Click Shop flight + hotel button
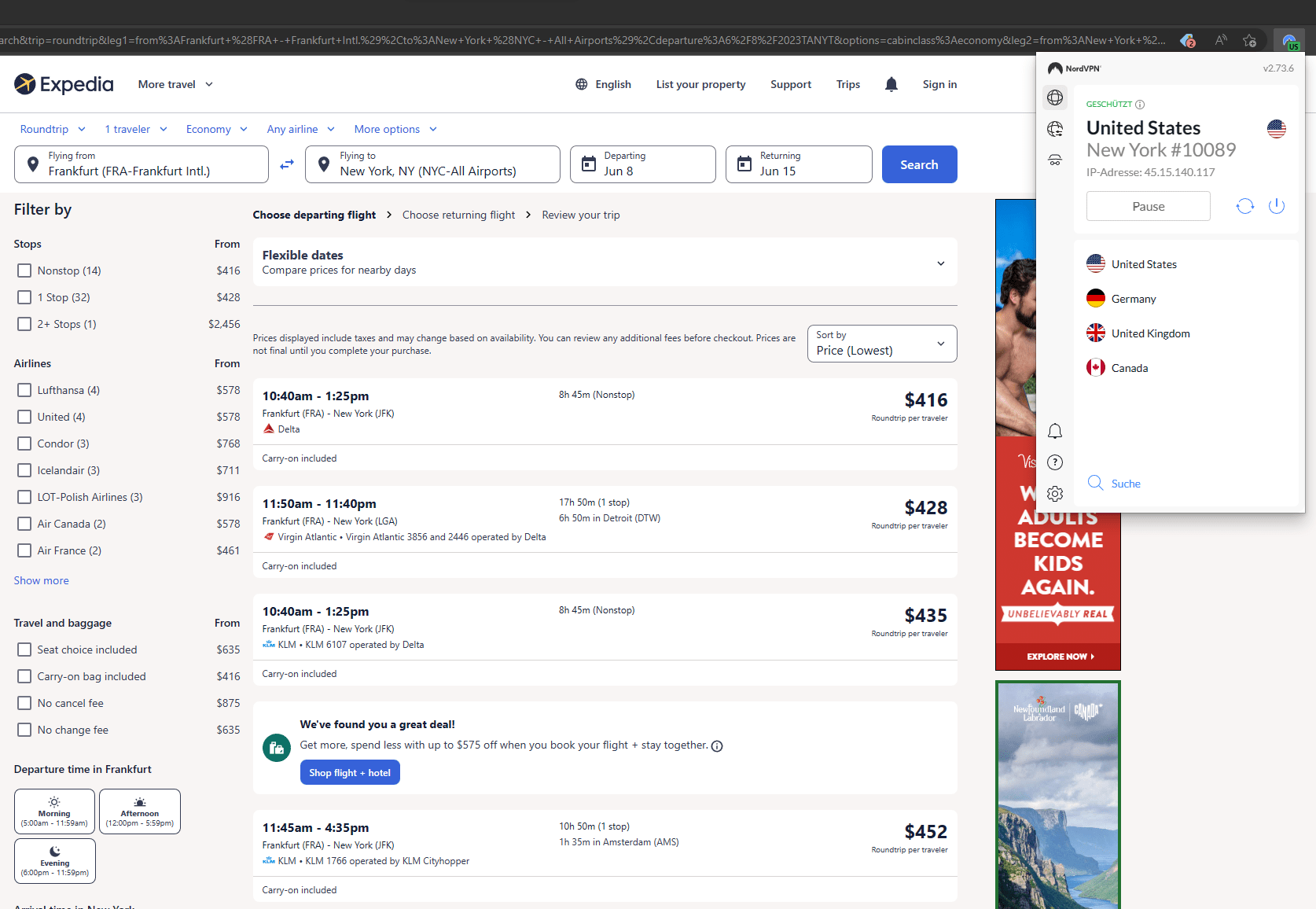This screenshot has height=909, width=1316. tap(350, 772)
